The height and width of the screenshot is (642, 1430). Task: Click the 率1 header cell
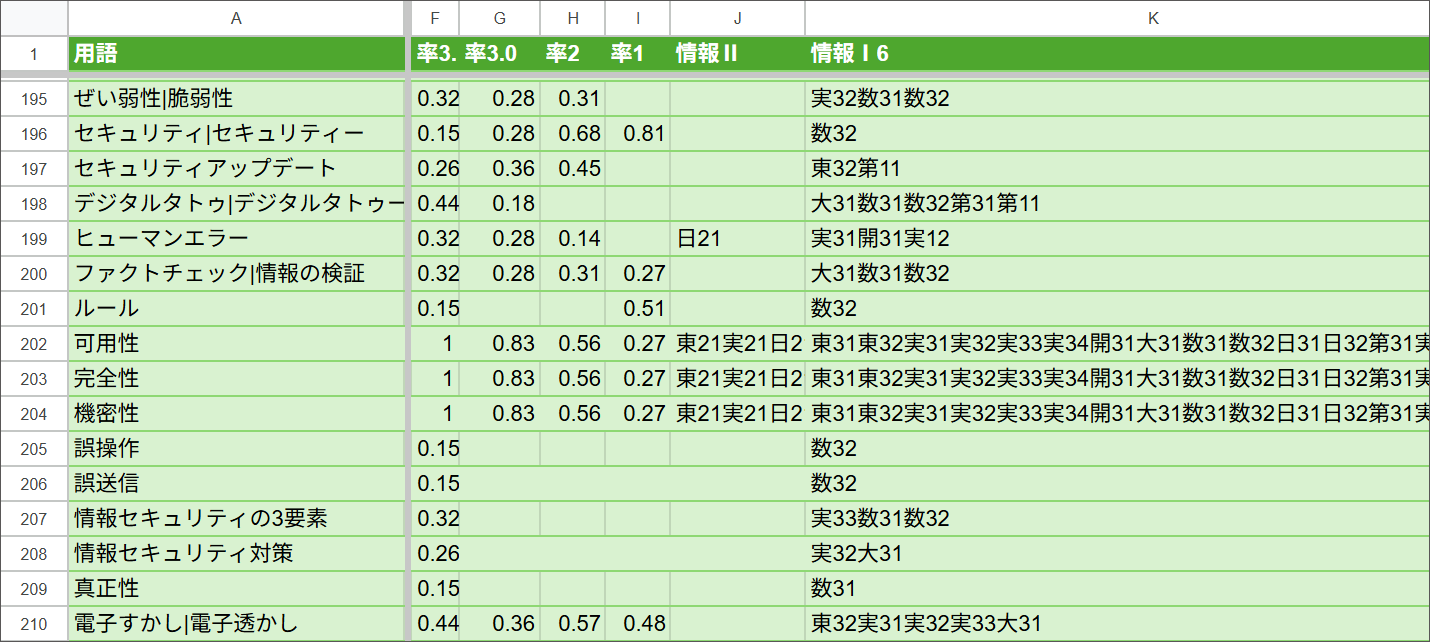638,54
